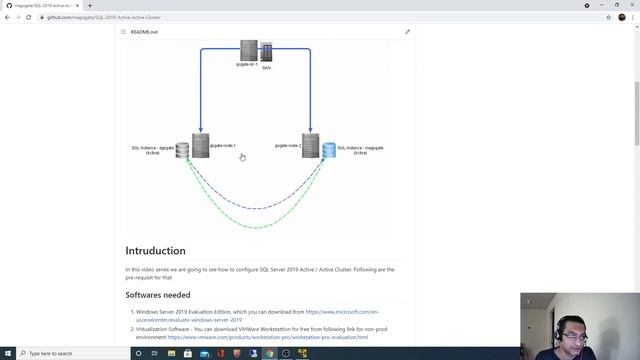The height and width of the screenshot is (360, 640).
Task: Open the orange Office icon on taskbar
Action: click(221, 353)
